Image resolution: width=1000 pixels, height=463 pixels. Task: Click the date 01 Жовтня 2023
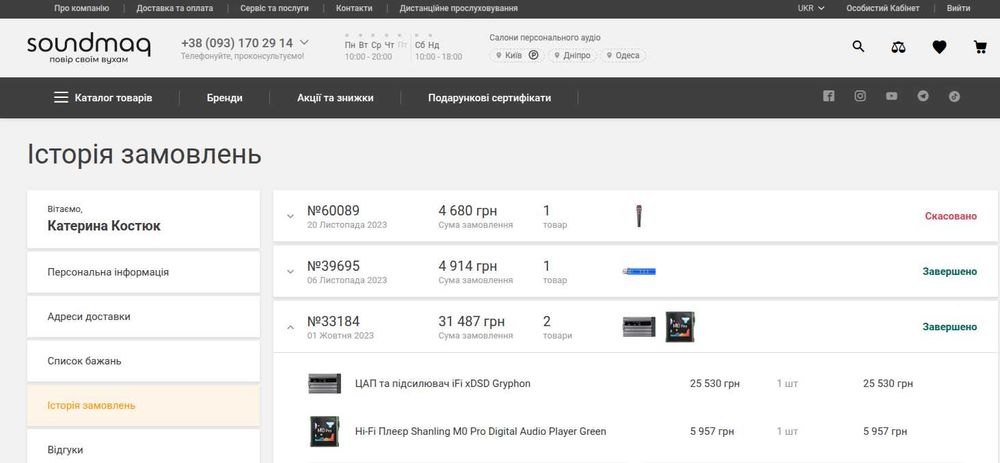point(341,335)
